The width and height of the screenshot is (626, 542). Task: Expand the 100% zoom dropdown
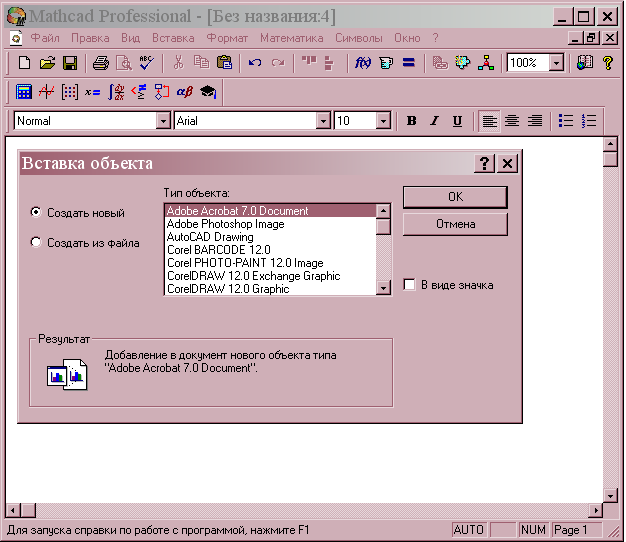coord(556,63)
